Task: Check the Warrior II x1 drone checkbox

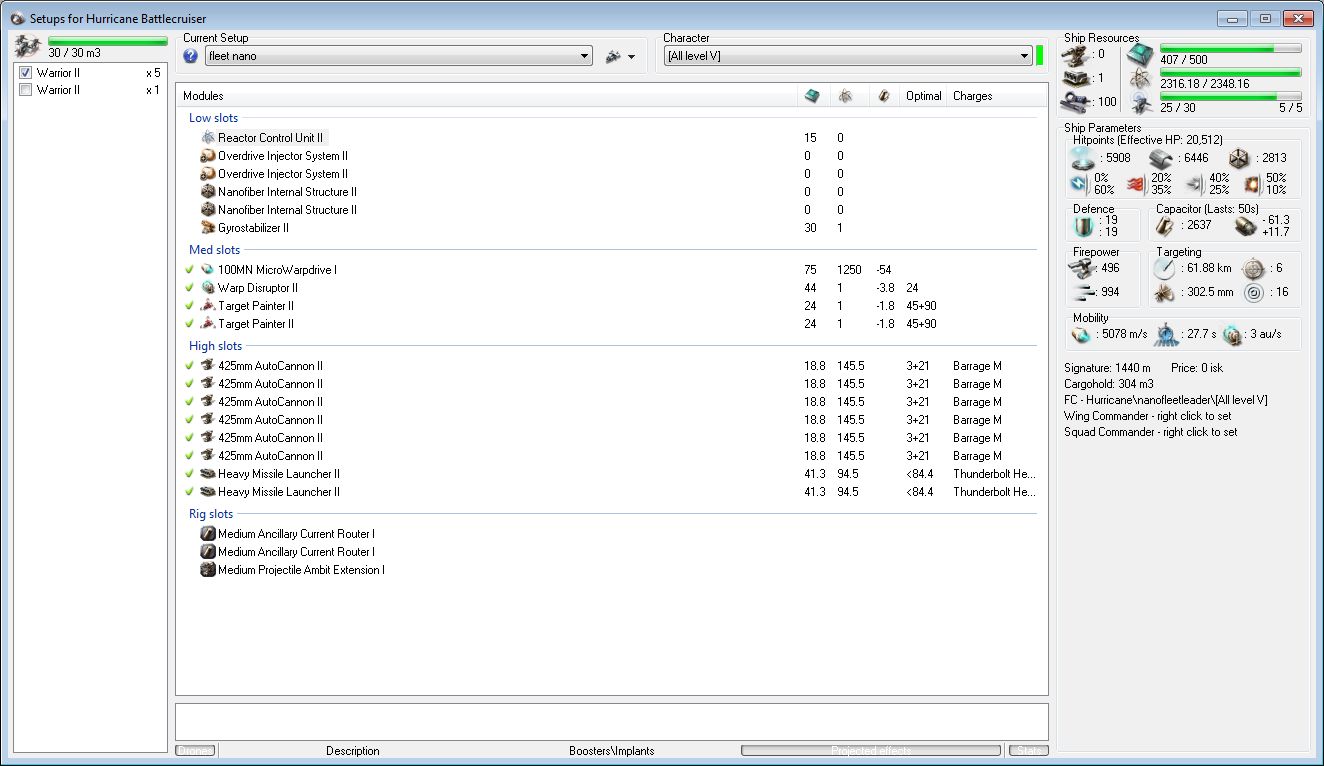Action: pyautogui.click(x=26, y=90)
